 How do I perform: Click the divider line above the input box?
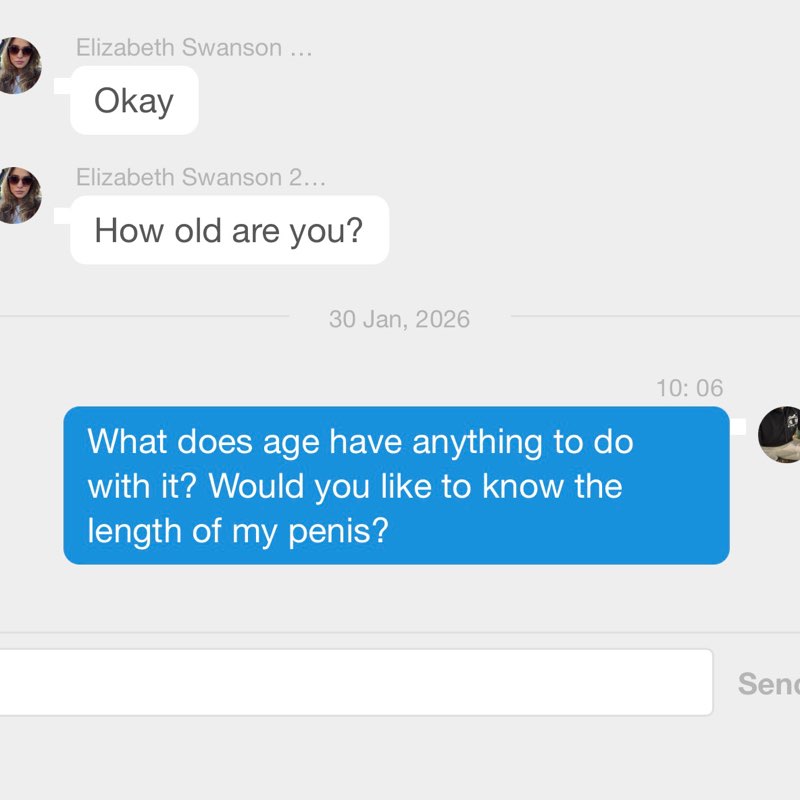coord(400,632)
